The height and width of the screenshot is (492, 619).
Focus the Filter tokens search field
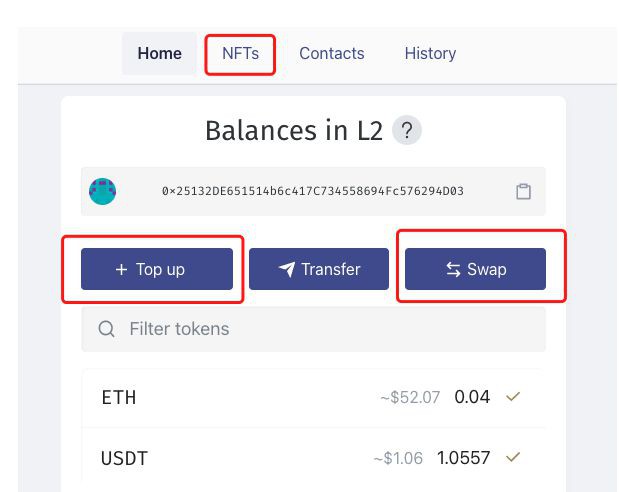(320, 329)
